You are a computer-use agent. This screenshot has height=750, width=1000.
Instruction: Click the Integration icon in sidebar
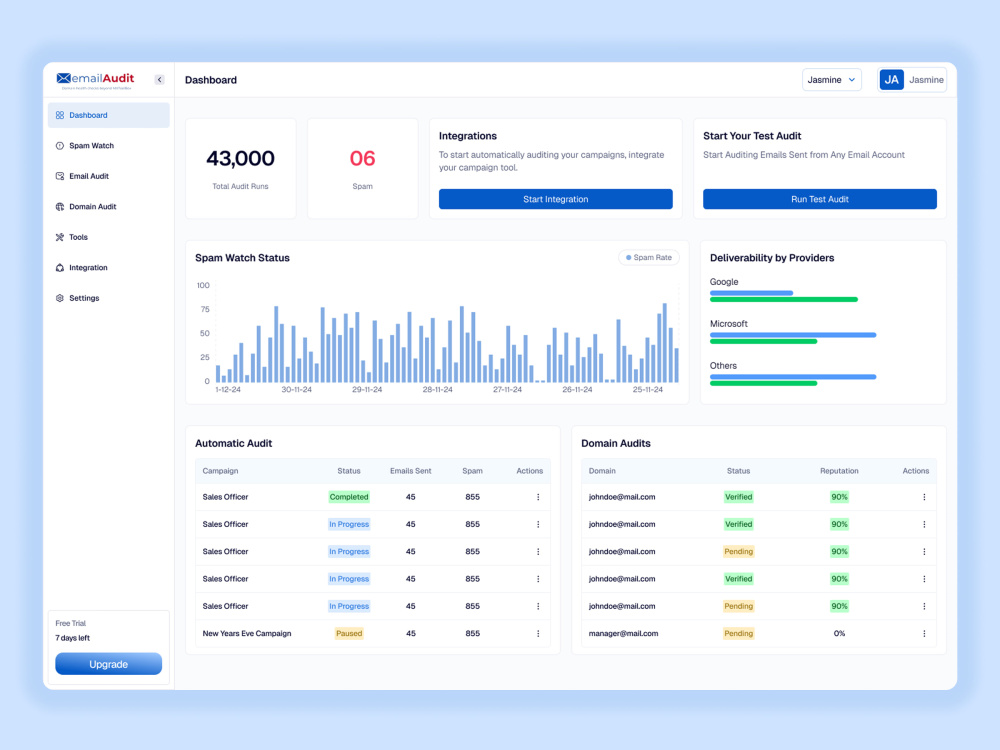[60, 268]
